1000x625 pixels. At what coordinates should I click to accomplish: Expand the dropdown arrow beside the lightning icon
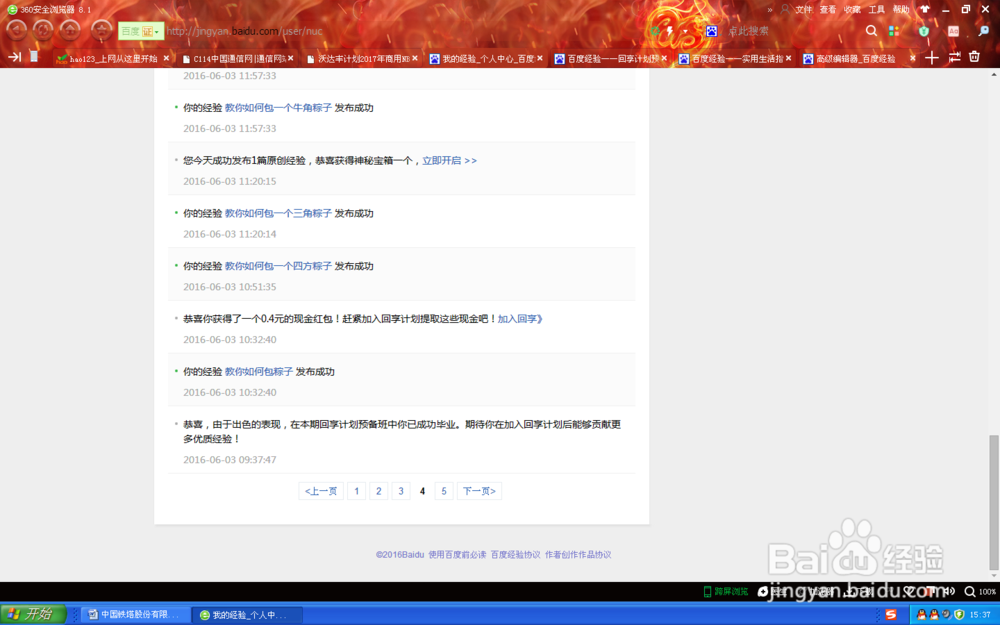686,31
